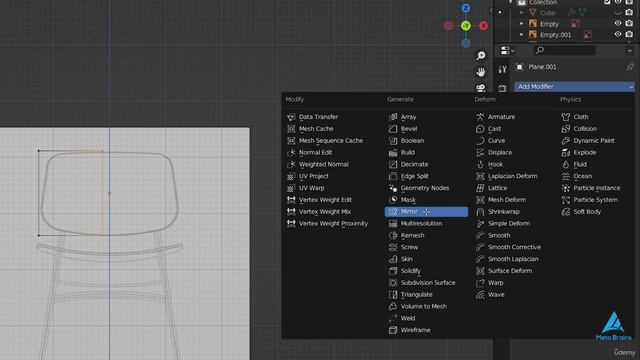Click the green Y axis circle on gizmo
This screenshot has height=360, width=640.
pos(466,26)
